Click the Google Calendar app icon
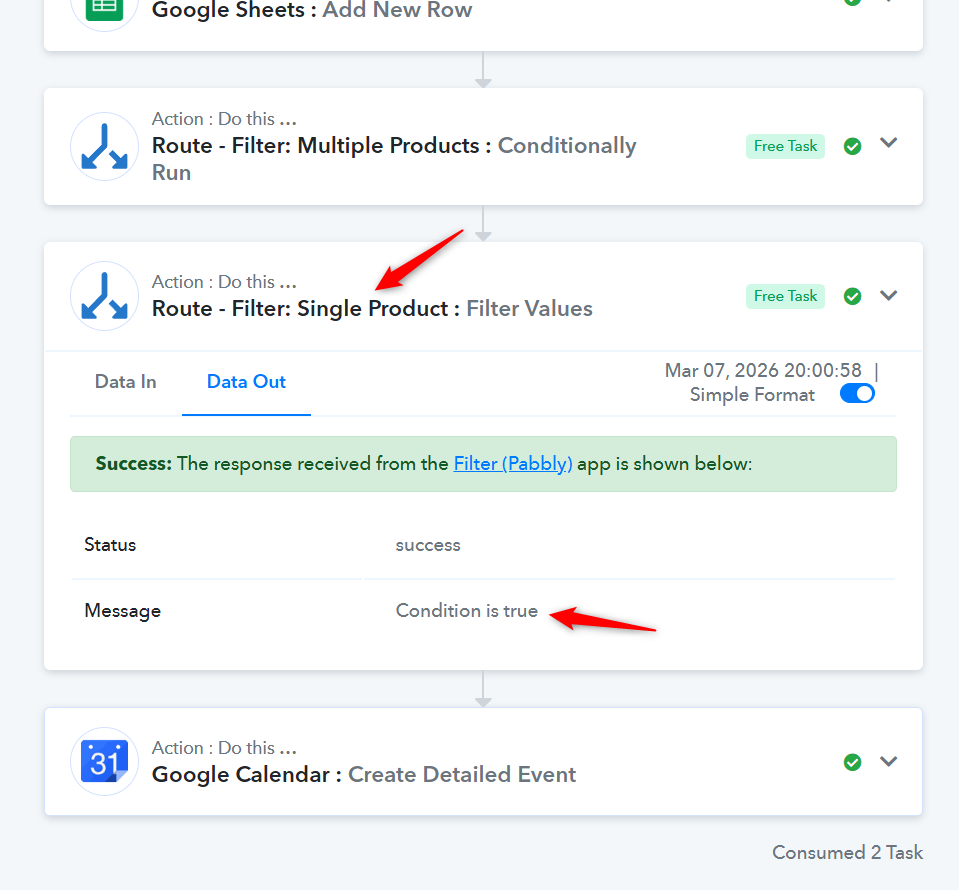959x890 pixels. point(104,761)
